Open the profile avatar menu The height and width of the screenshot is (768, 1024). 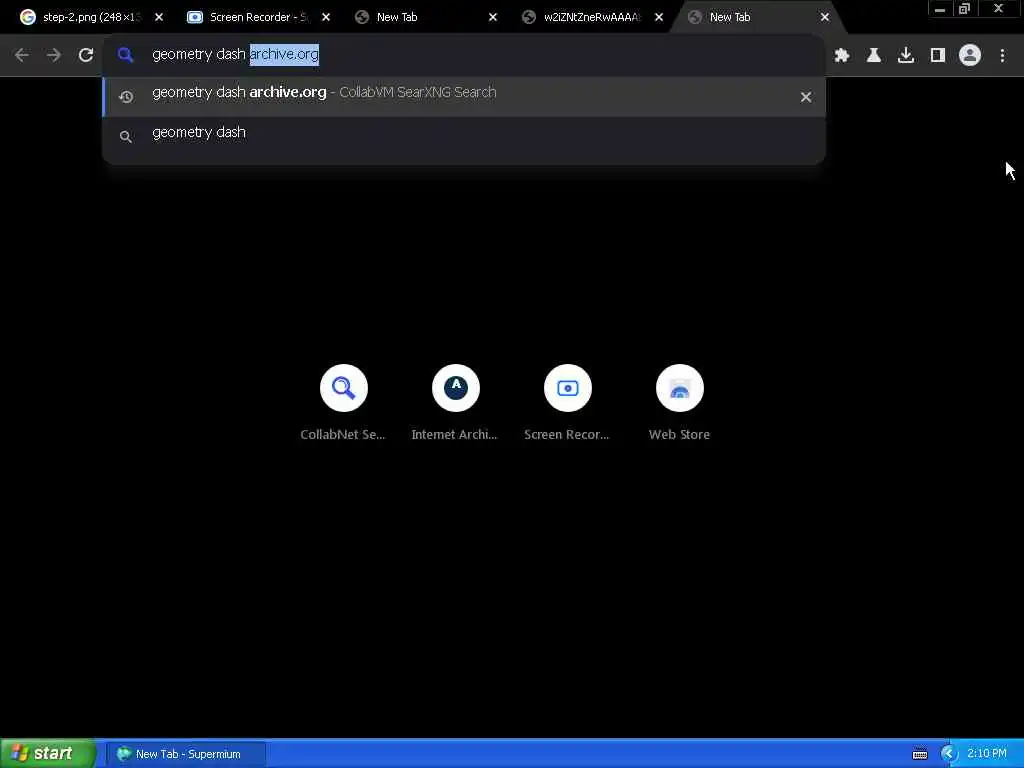pyautogui.click(x=970, y=55)
